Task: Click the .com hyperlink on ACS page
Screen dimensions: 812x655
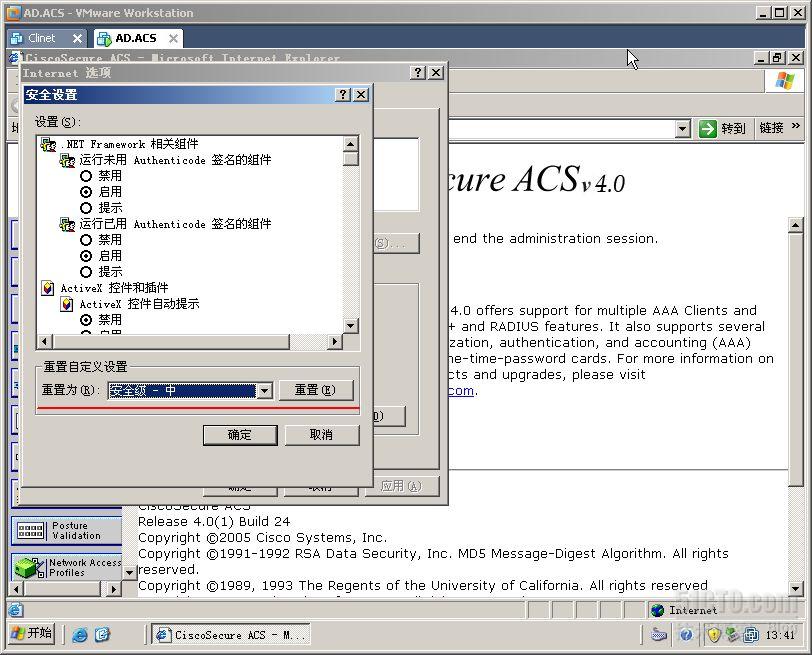Action: tap(461, 390)
